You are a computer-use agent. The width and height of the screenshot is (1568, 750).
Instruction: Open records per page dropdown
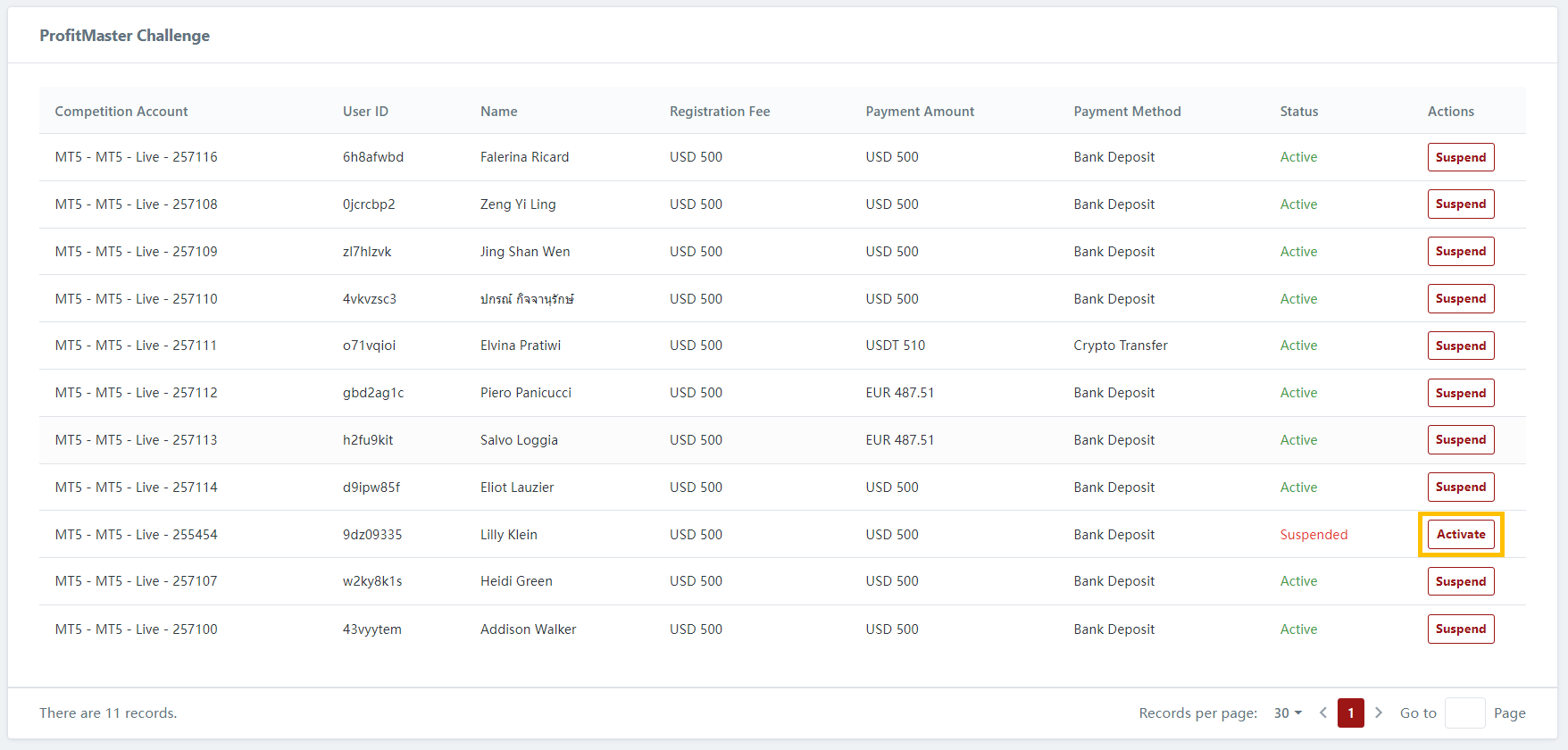click(1288, 712)
